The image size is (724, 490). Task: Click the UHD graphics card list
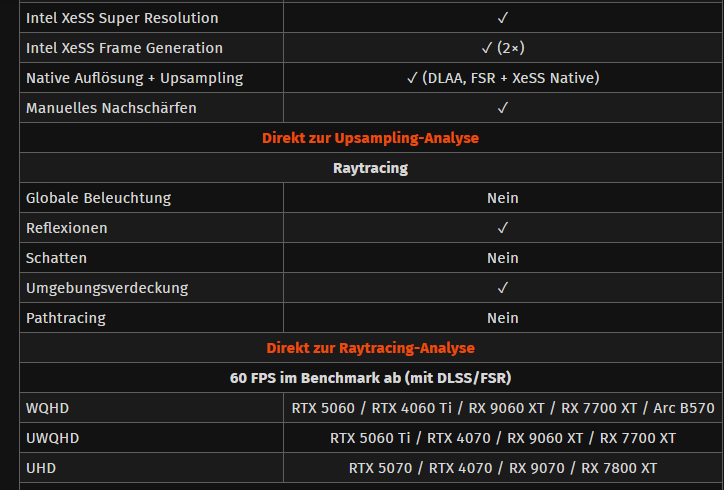pos(502,468)
